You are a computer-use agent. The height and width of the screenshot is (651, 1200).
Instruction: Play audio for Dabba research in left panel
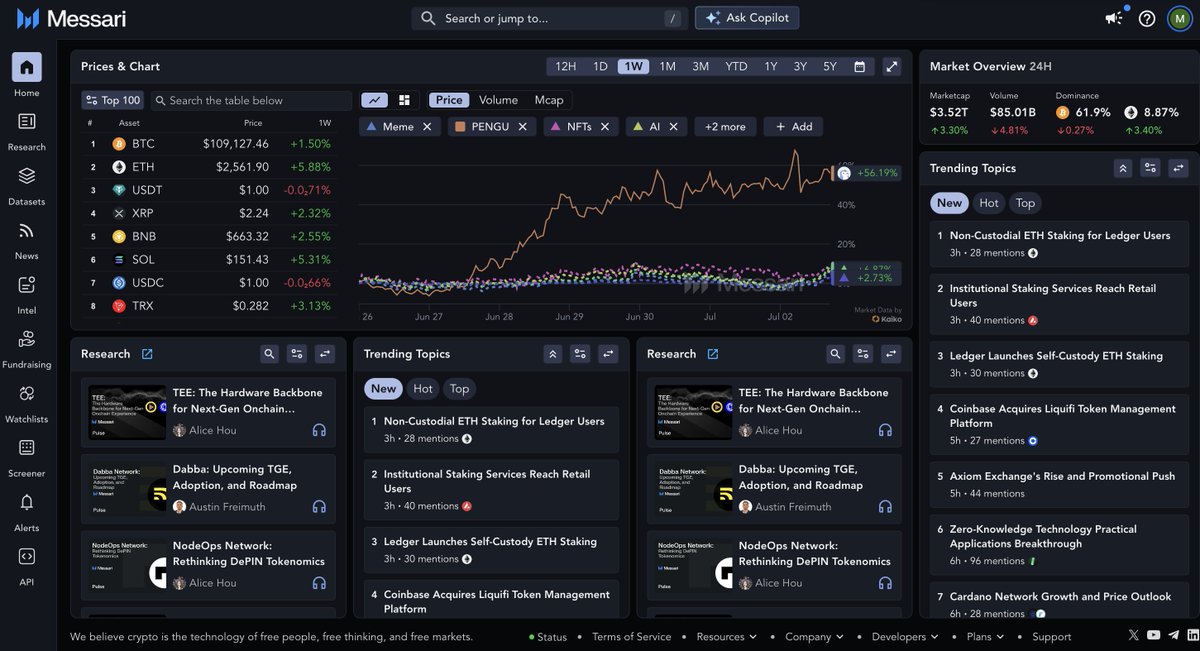pyautogui.click(x=319, y=507)
